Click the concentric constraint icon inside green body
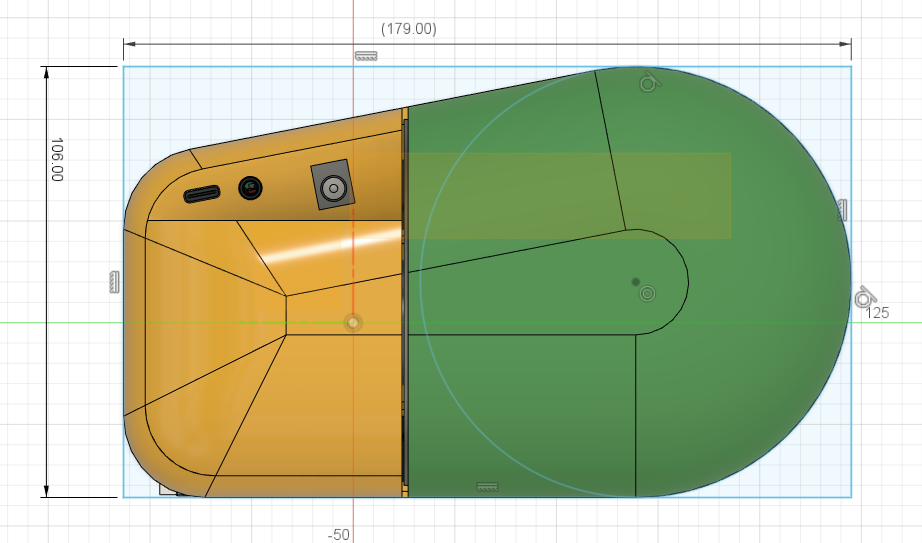Image resolution: width=922 pixels, height=543 pixels. pyautogui.click(x=647, y=294)
